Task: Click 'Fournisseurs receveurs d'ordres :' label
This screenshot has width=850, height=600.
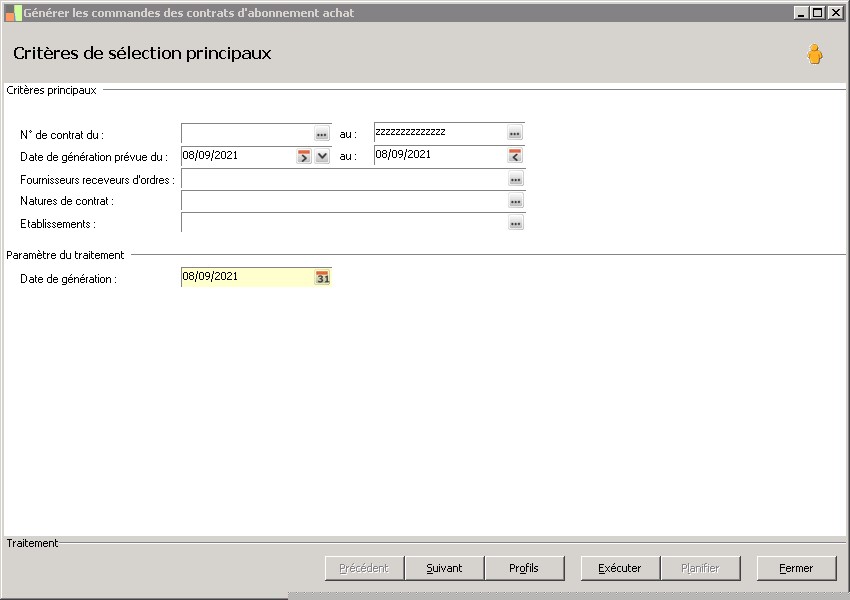Action: pos(98,180)
